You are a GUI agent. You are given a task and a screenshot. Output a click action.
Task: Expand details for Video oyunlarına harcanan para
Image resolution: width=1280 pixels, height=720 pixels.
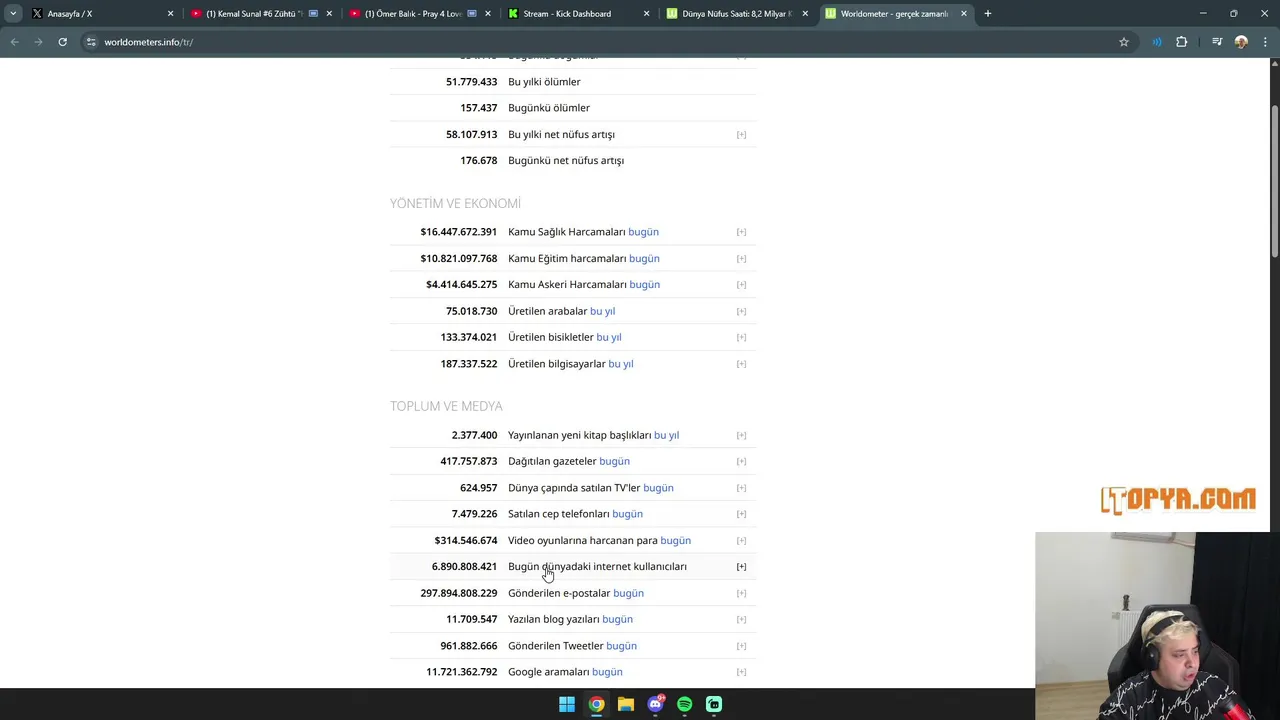click(741, 540)
